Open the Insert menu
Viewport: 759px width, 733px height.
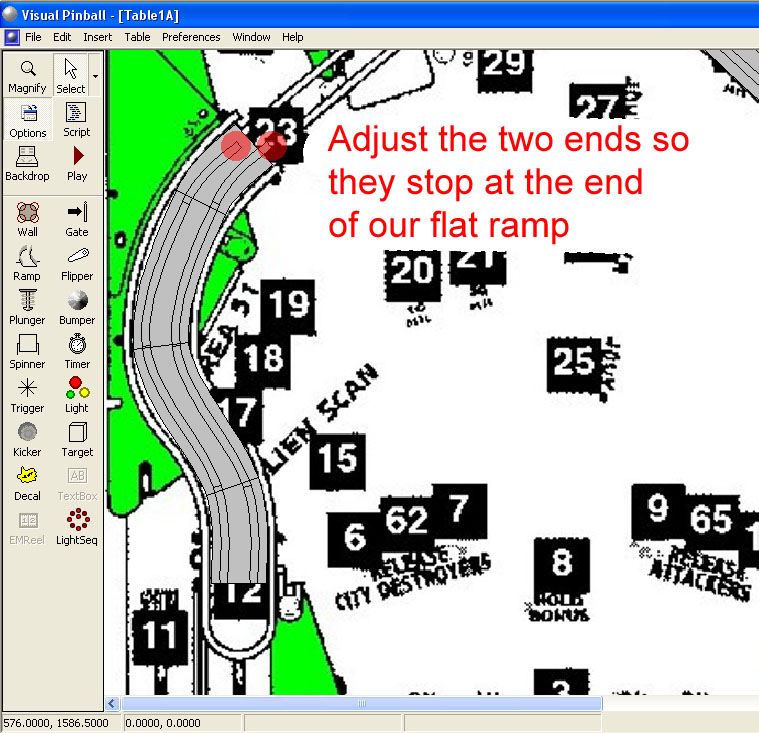(x=98, y=37)
